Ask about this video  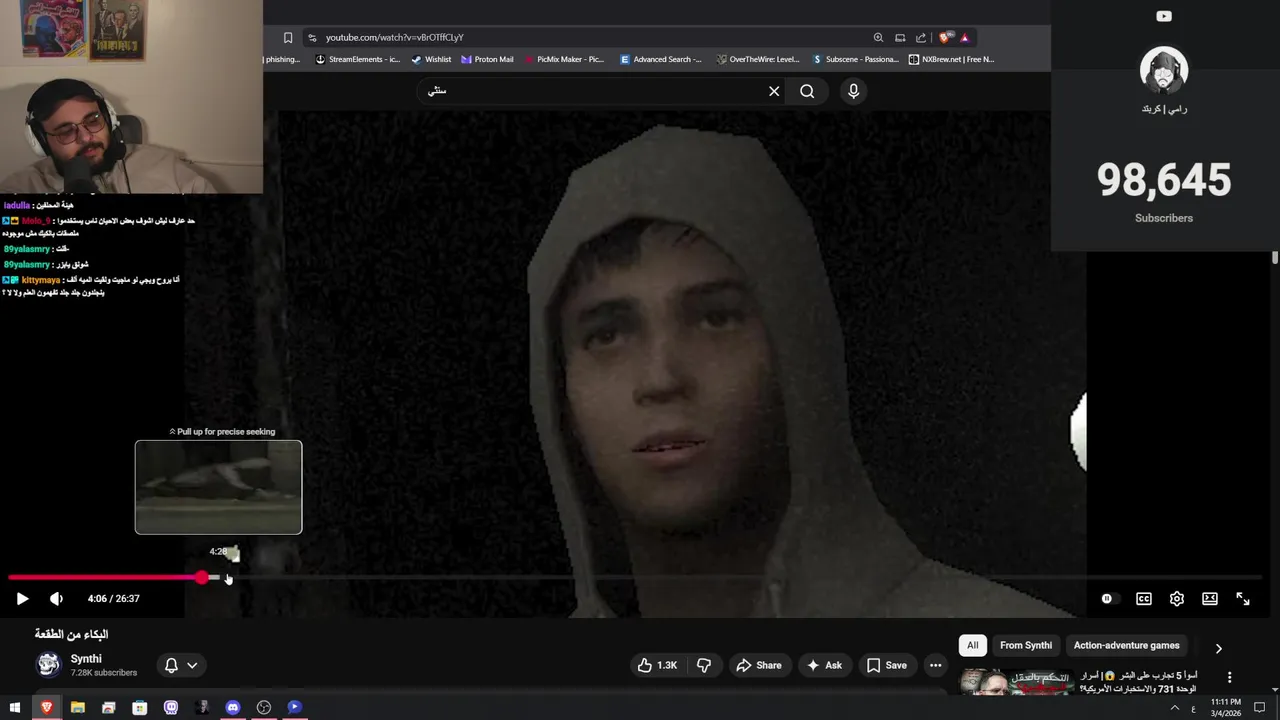[x=824, y=665]
